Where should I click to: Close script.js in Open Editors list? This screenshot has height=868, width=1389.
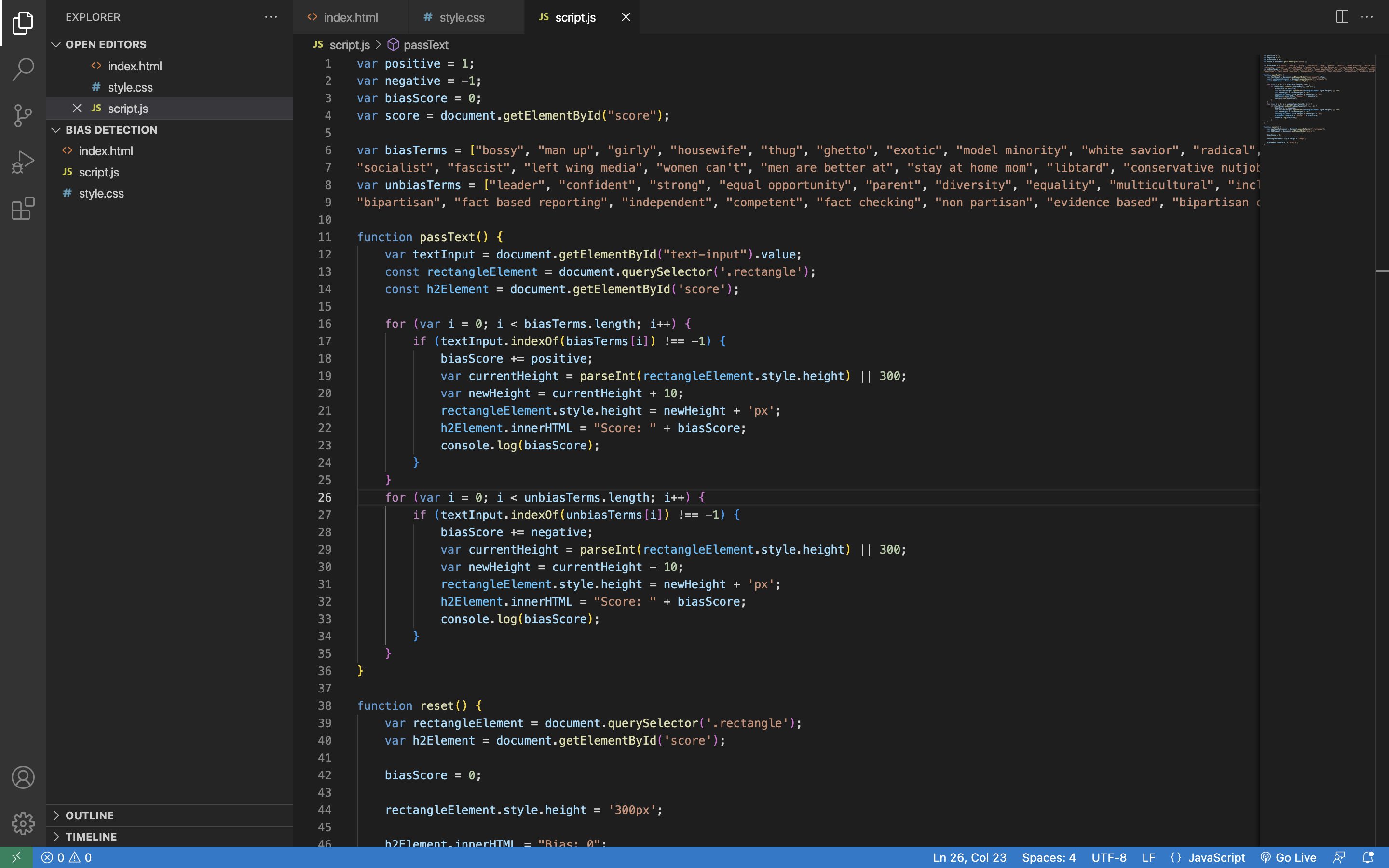[77, 108]
